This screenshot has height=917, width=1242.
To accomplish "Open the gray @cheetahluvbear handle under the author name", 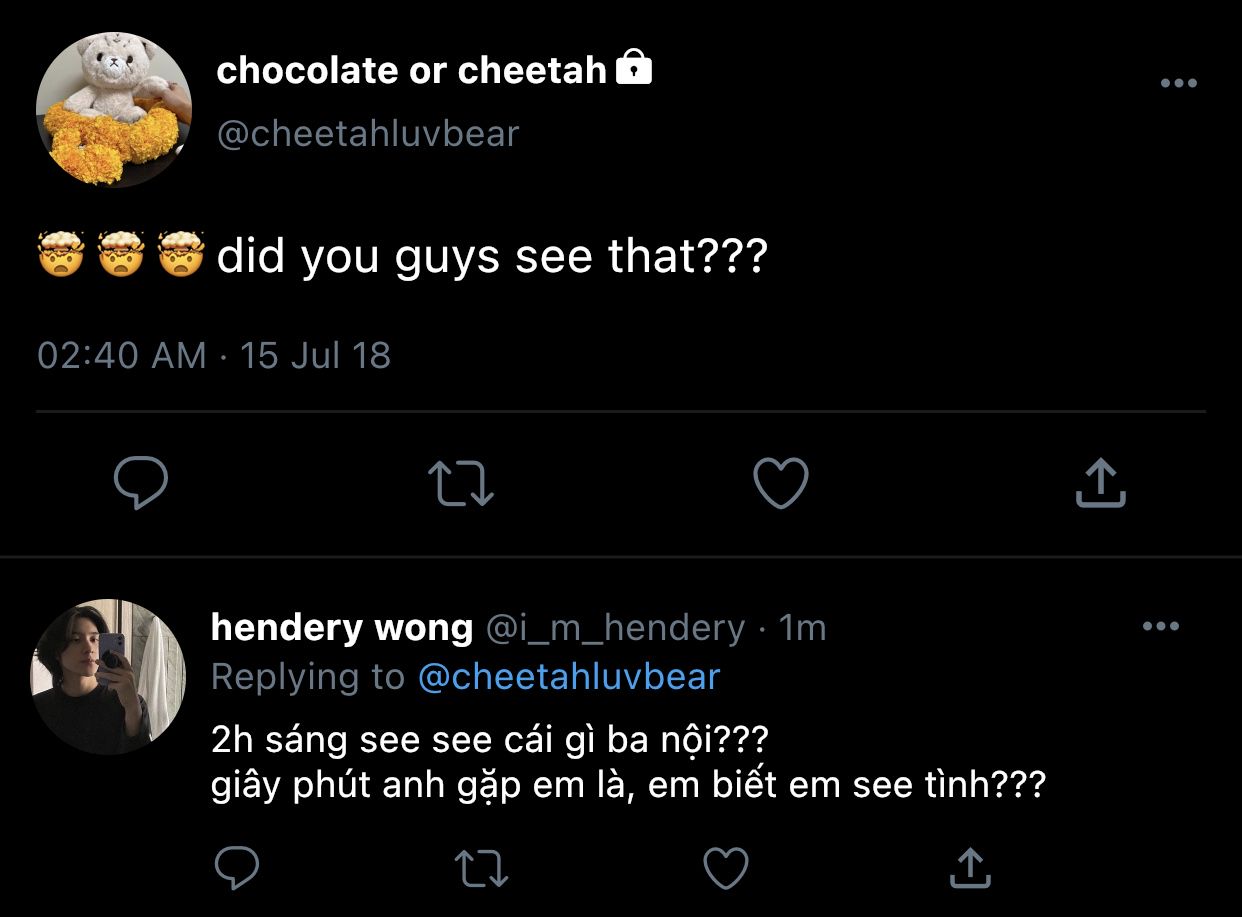I will point(368,134).
